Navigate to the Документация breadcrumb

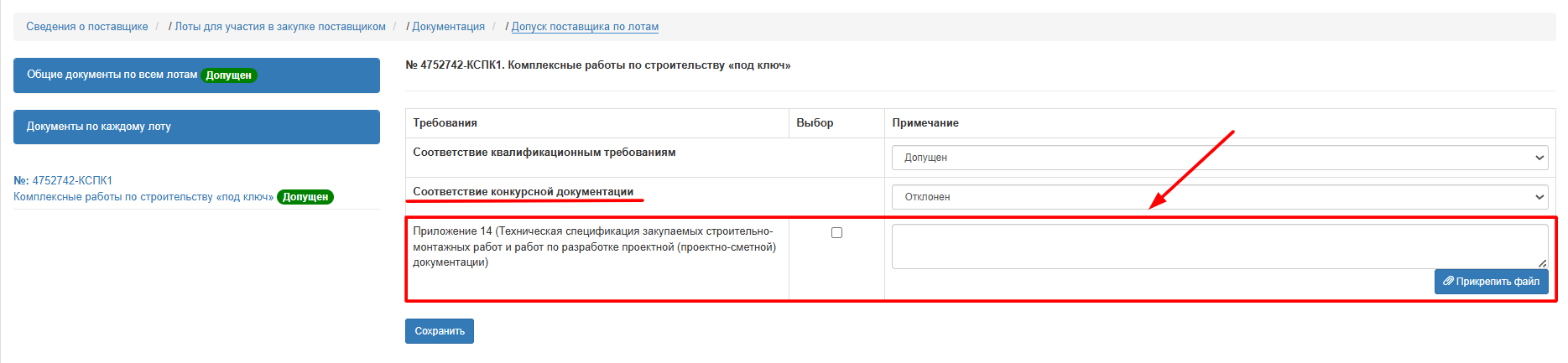coord(448,27)
